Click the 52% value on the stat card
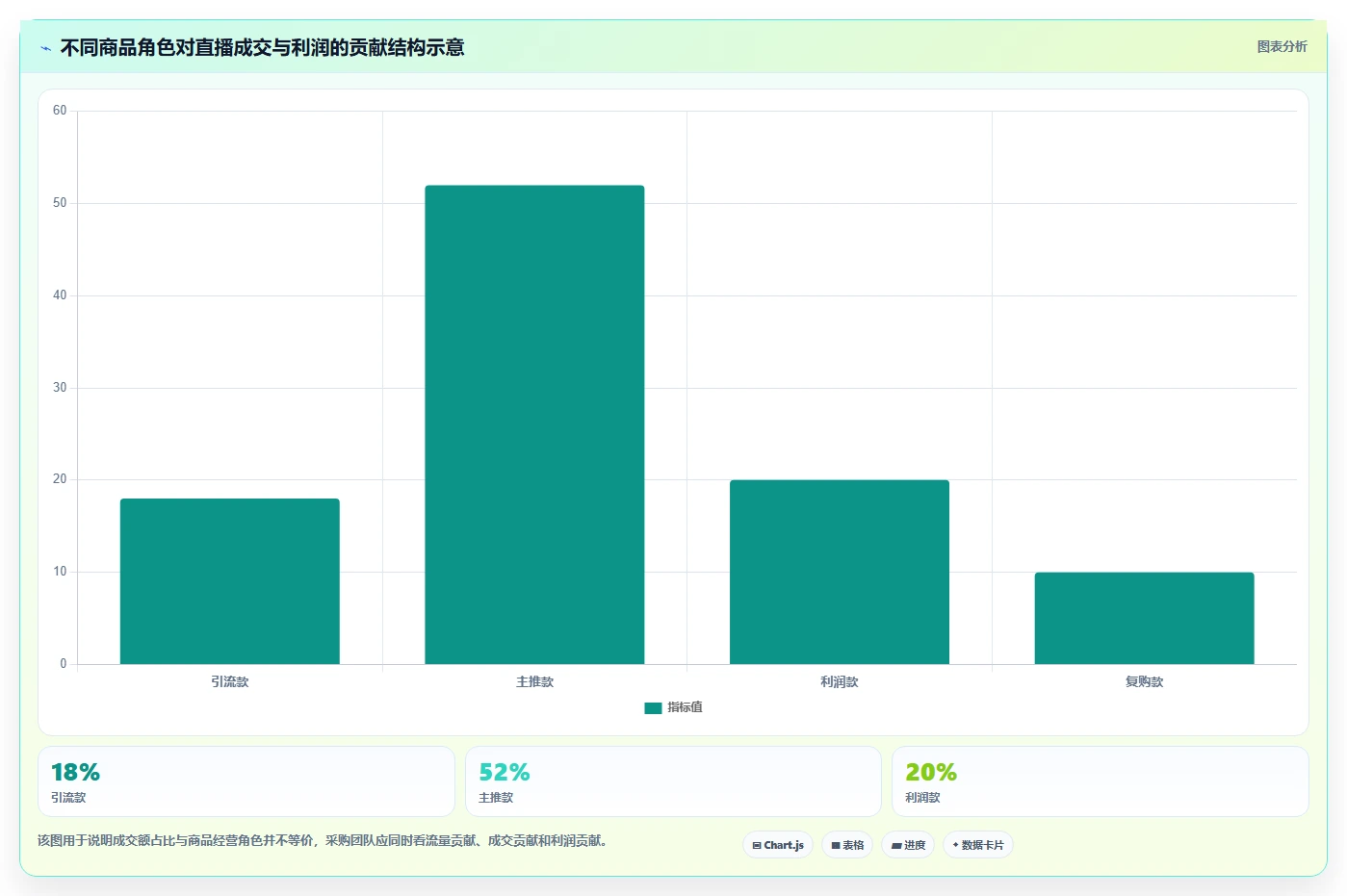Screen dimensions: 1347x896 click(x=505, y=772)
